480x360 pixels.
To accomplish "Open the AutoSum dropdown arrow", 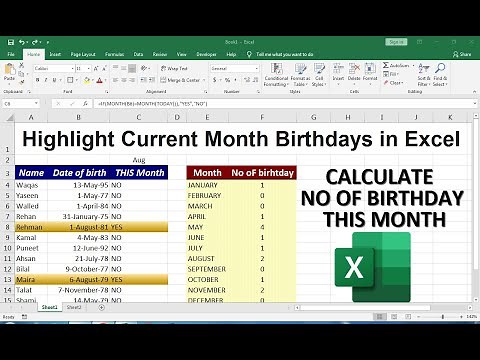I will point(413,65).
